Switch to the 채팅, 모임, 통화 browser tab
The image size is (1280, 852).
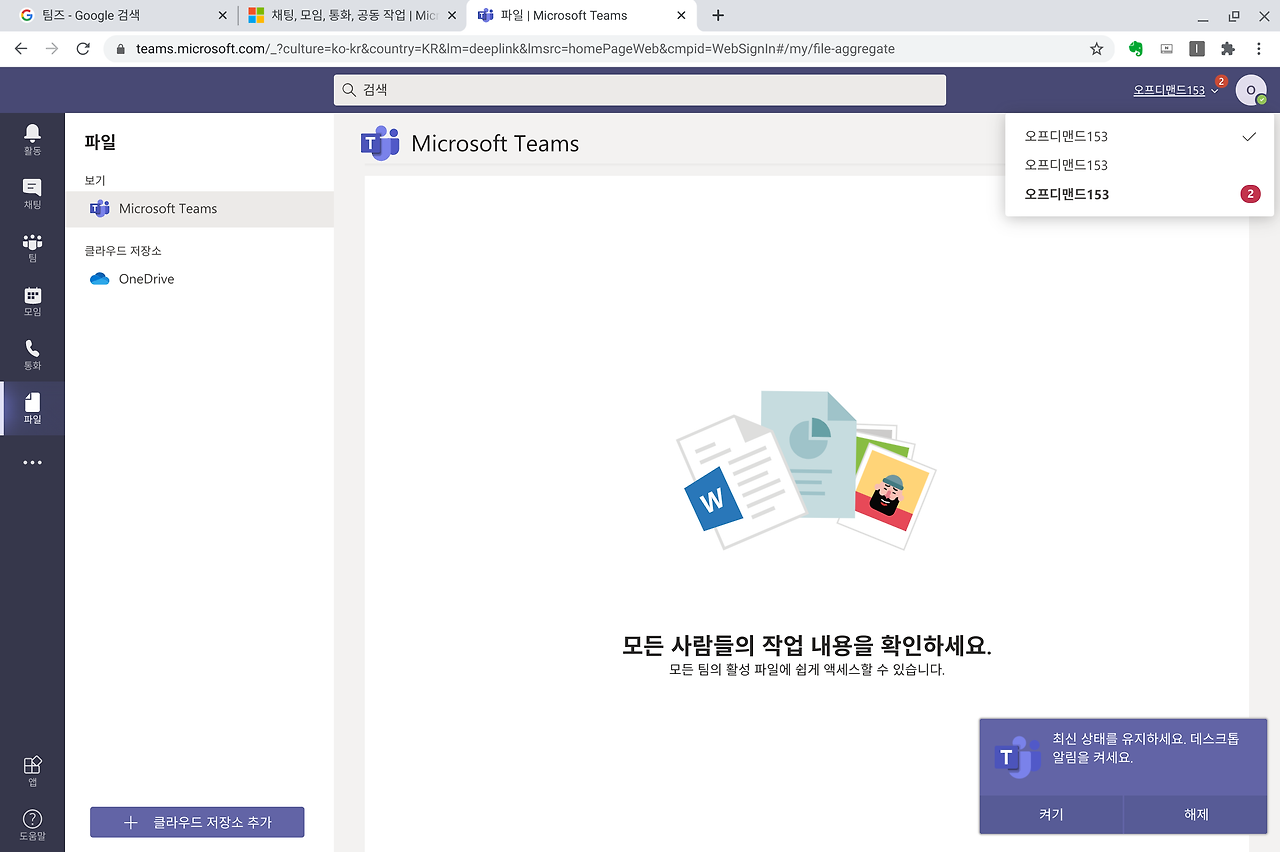353,16
